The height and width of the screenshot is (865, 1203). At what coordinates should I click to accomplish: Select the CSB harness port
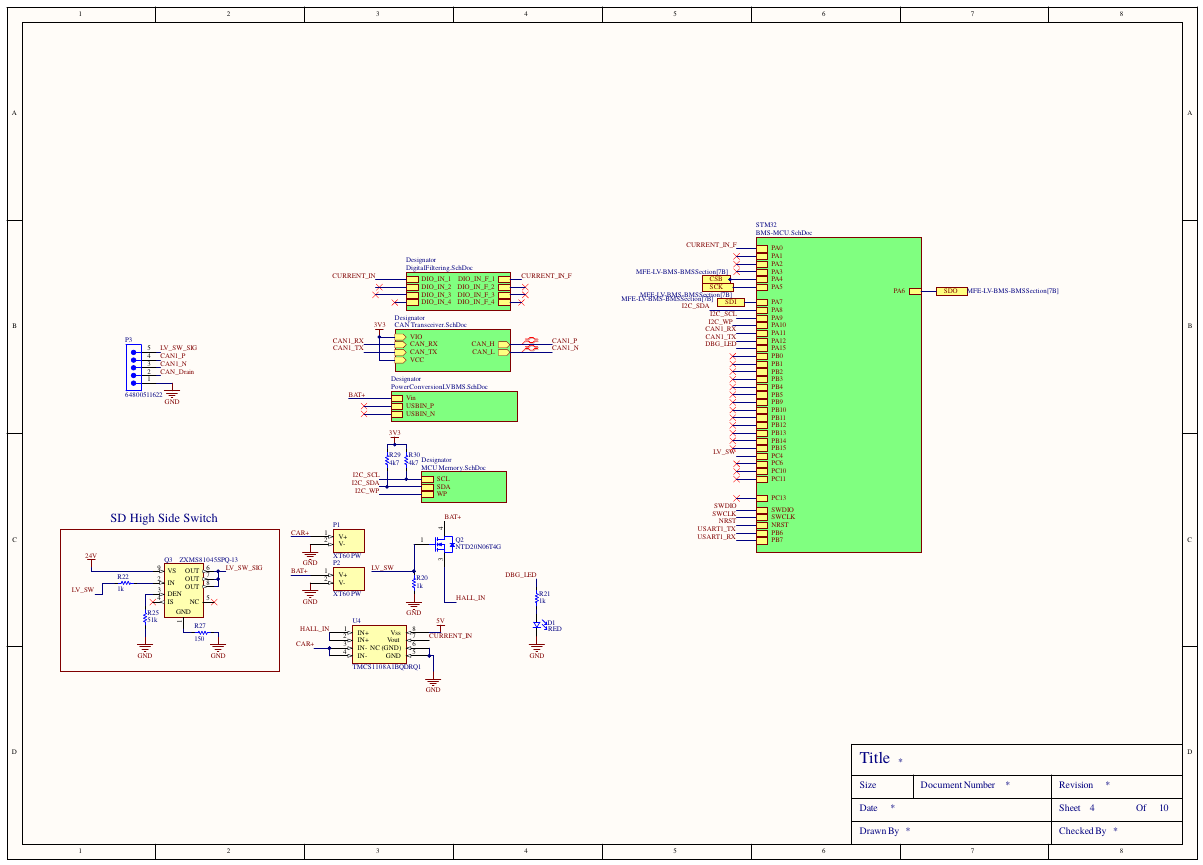click(x=716, y=279)
